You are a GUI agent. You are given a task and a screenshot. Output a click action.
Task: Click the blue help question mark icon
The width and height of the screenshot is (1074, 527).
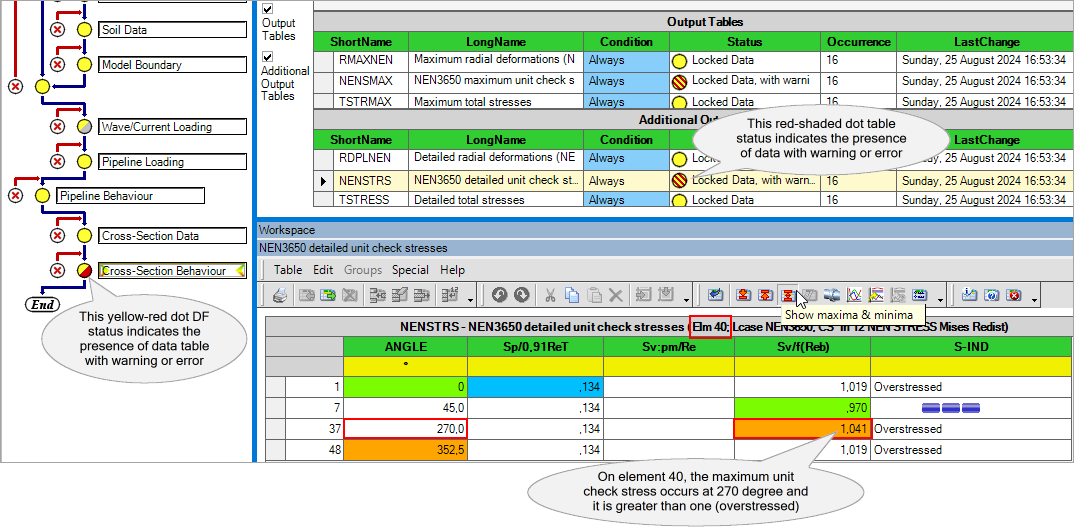click(992, 296)
